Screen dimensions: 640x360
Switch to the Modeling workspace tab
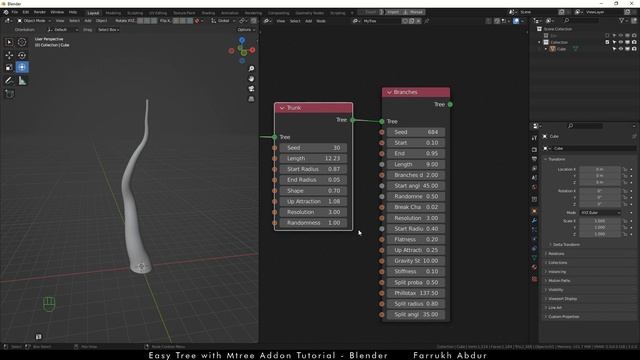[113, 13]
